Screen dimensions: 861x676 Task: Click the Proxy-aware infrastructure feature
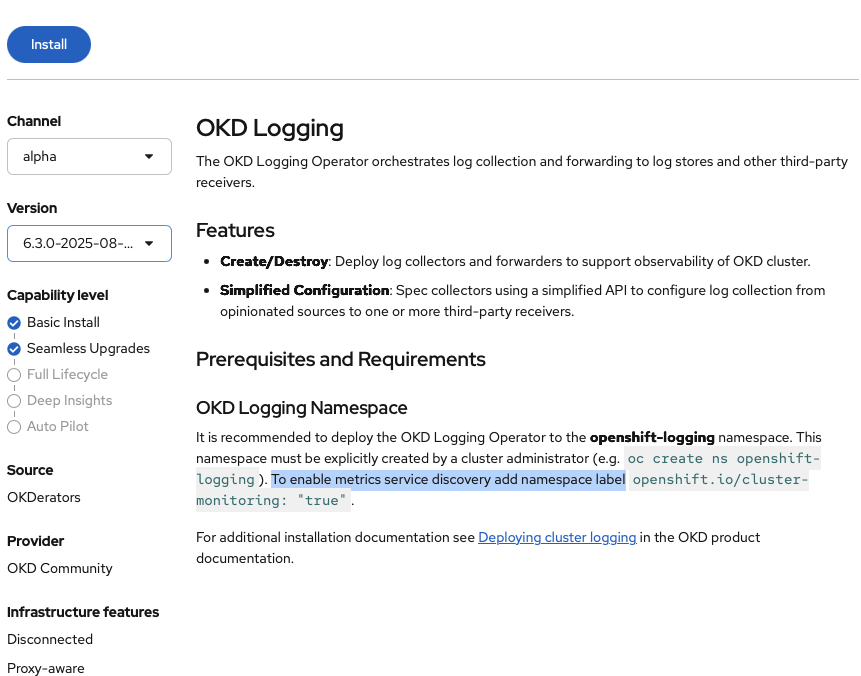[46, 668]
